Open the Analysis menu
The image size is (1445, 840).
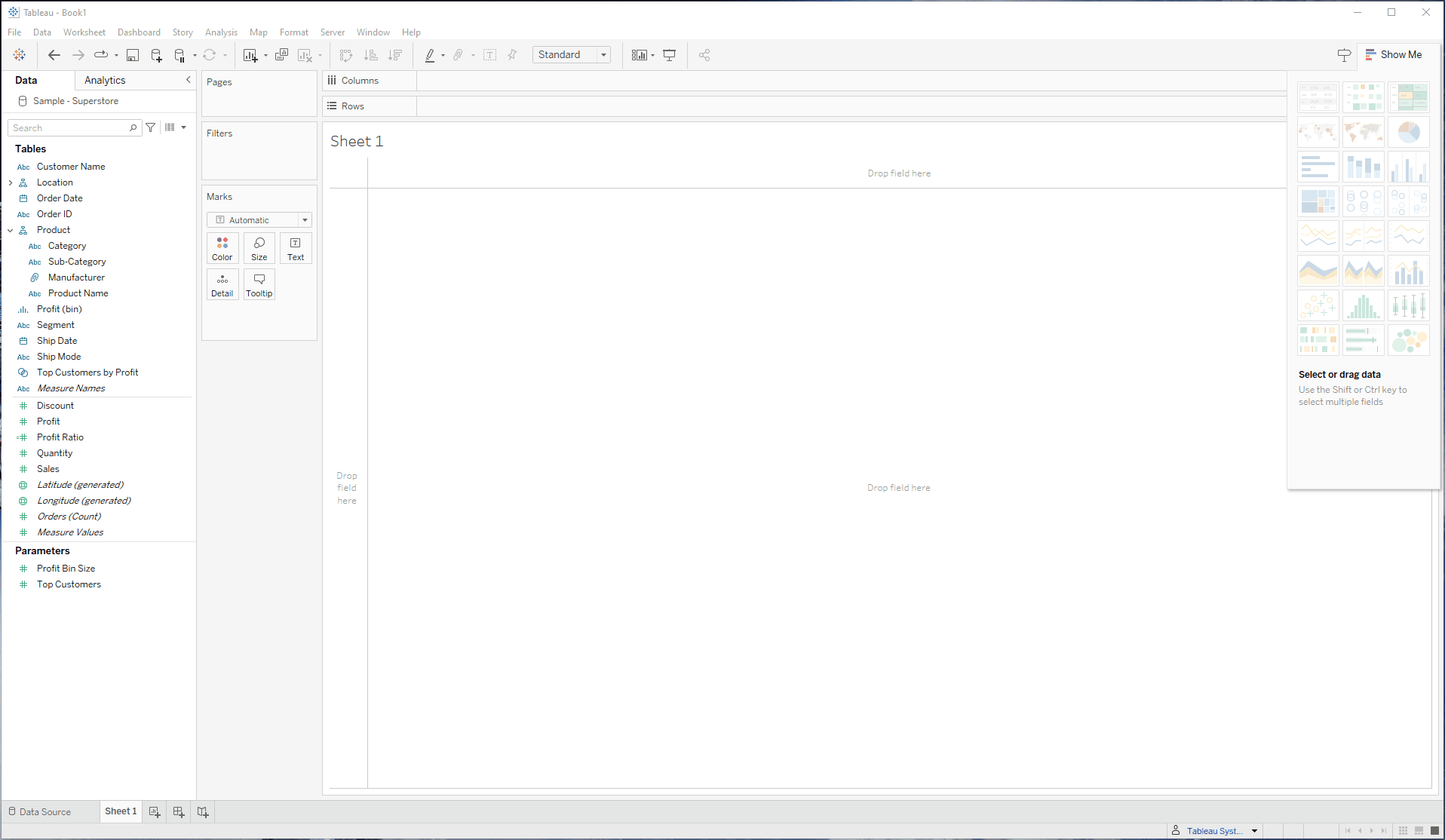click(221, 32)
